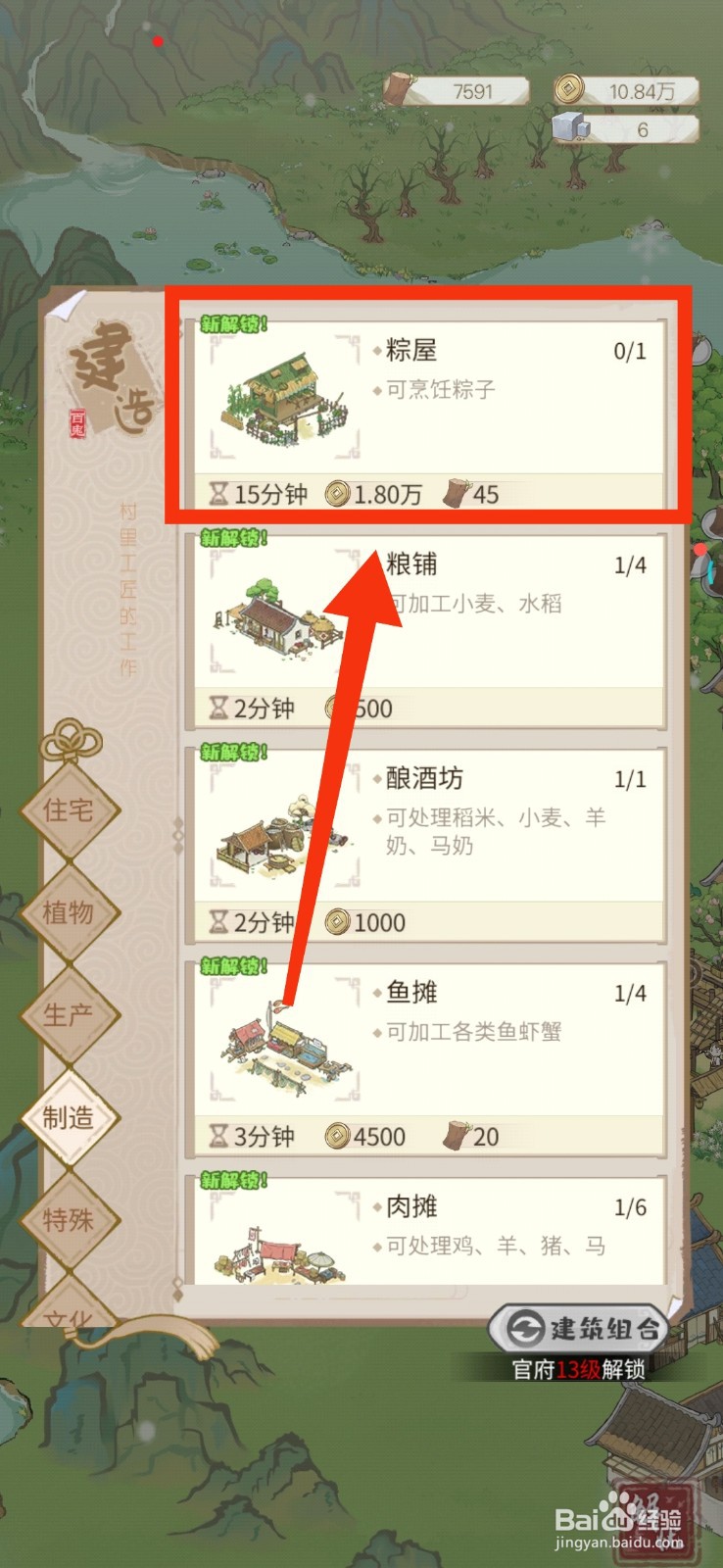Select the 制造 category tab
The height and width of the screenshot is (1568, 723).
coord(70,1117)
